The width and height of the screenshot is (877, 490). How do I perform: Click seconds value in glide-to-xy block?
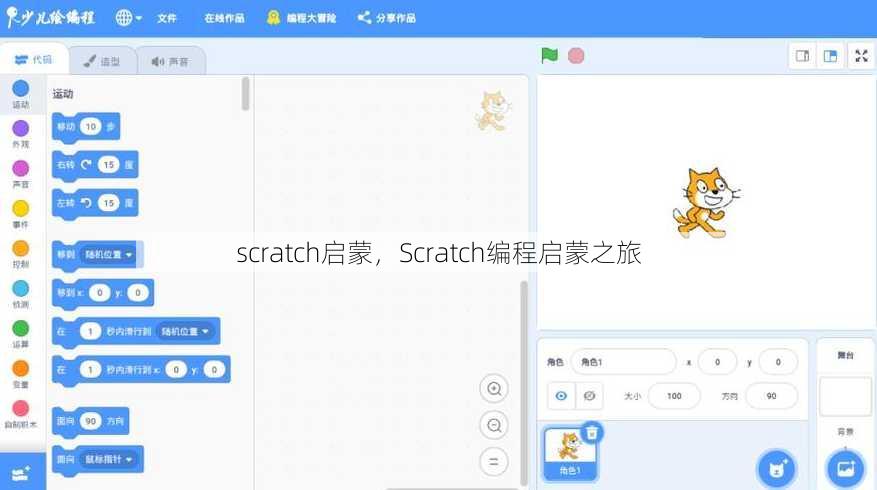point(90,369)
